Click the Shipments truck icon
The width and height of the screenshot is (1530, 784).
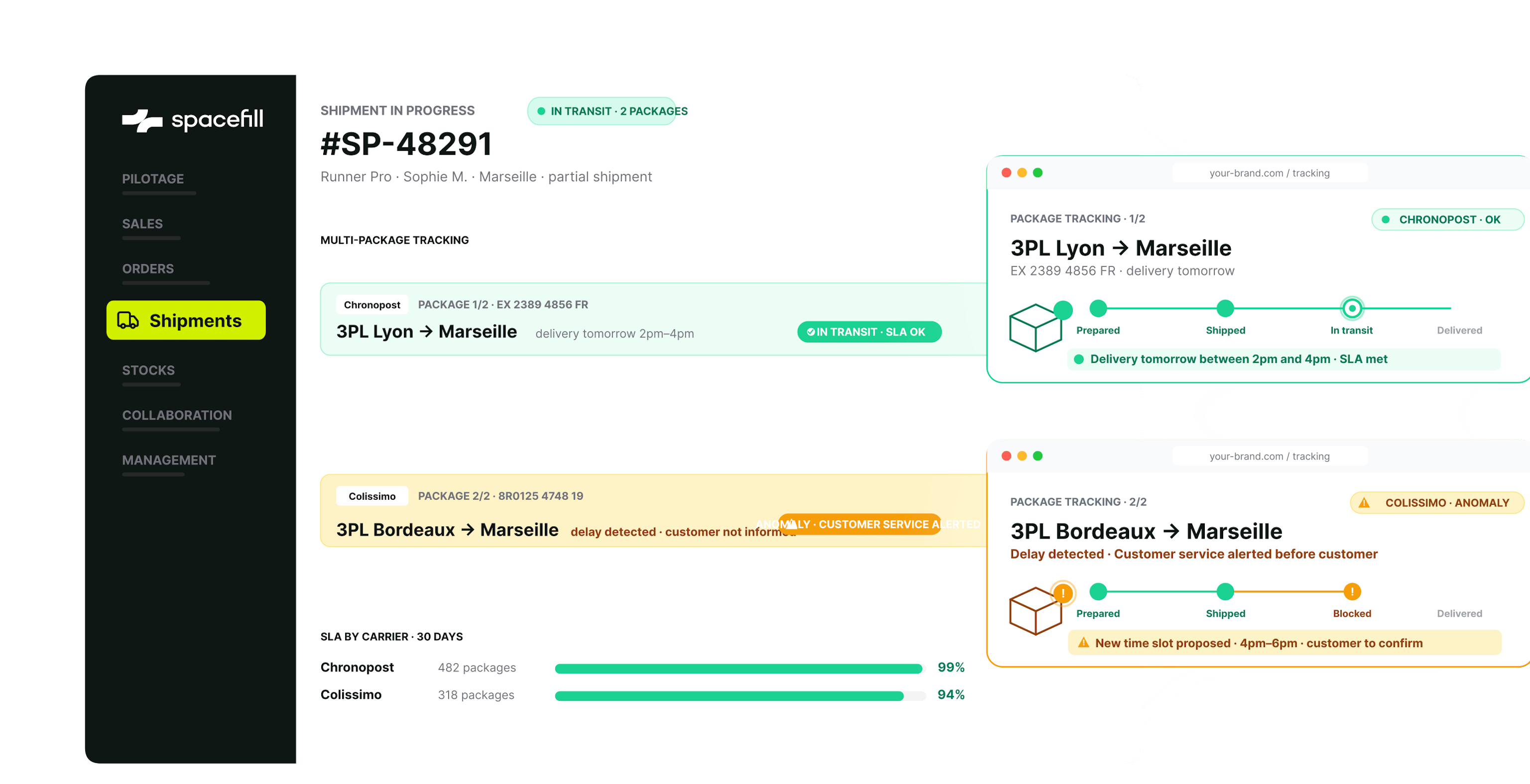coord(127,321)
